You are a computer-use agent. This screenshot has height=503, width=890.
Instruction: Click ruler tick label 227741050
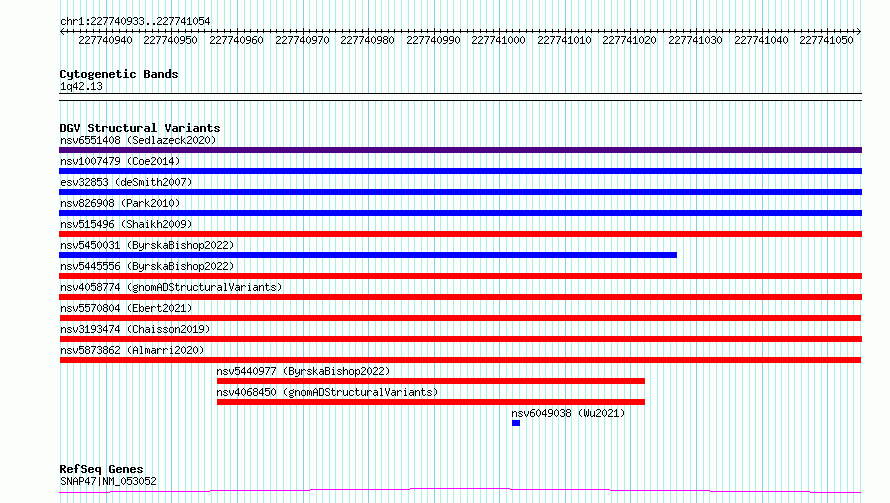pos(826,40)
